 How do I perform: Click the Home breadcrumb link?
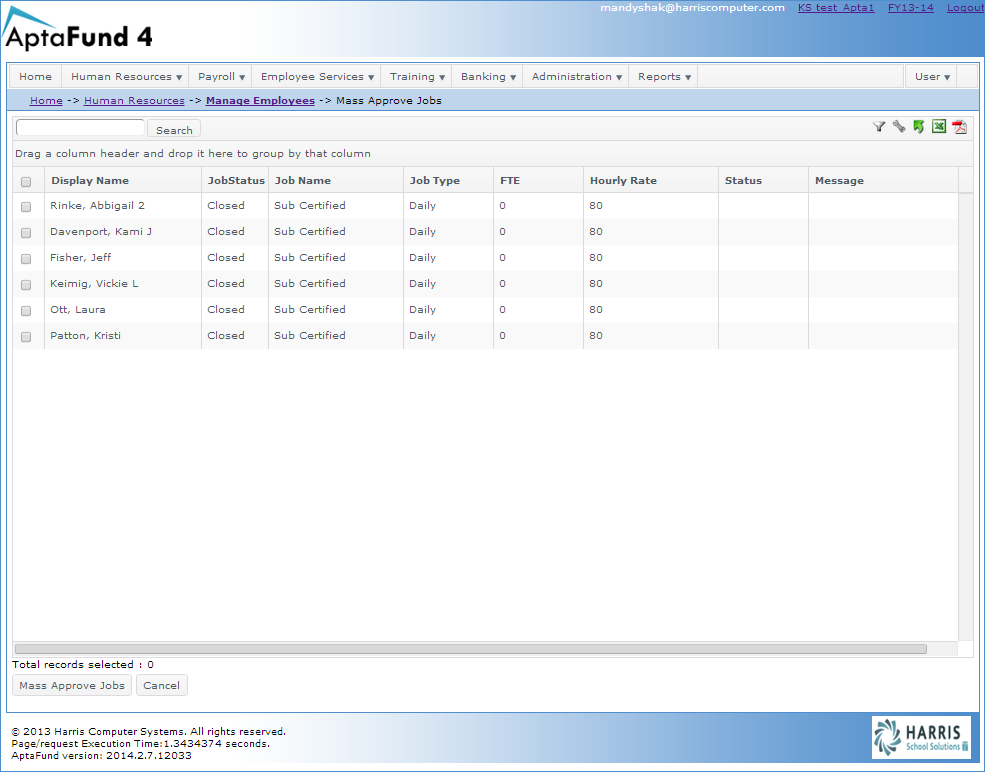pos(46,101)
